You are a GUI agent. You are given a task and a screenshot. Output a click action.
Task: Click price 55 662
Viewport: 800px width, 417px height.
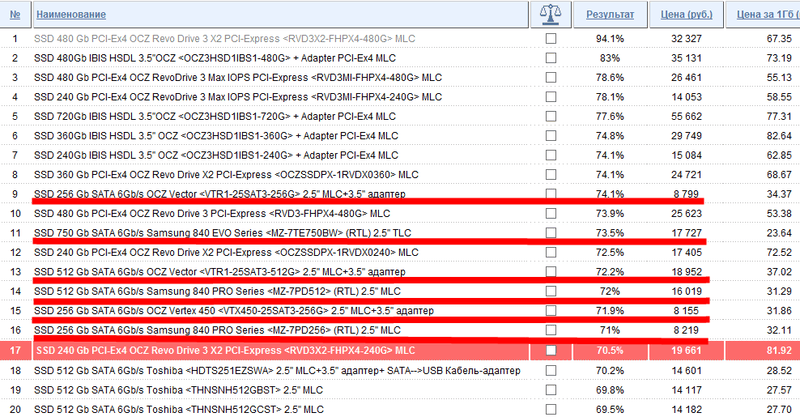pos(686,116)
